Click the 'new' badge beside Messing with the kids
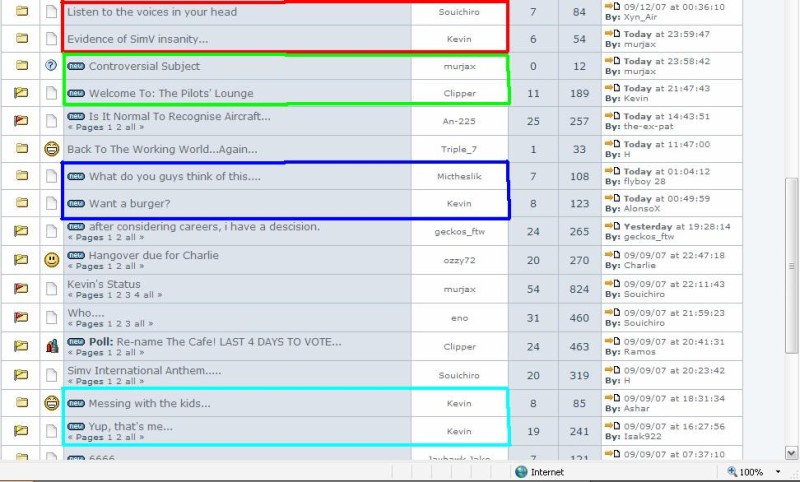800x482 pixels. (76, 403)
